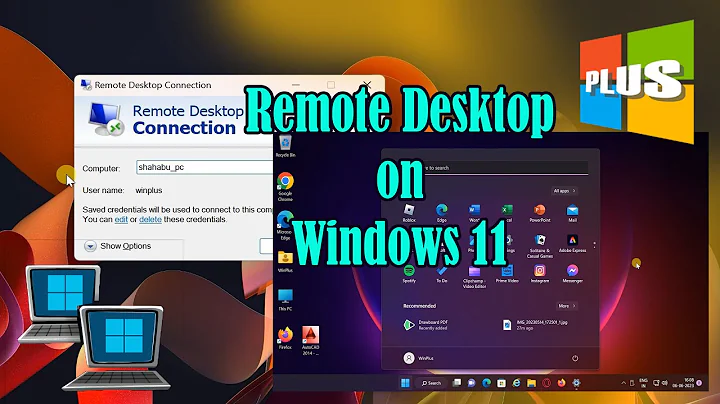Maximize the Remote Desktop Connection window
The width and height of the screenshot is (720, 404).
pyautogui.click(x=331, y=85)
